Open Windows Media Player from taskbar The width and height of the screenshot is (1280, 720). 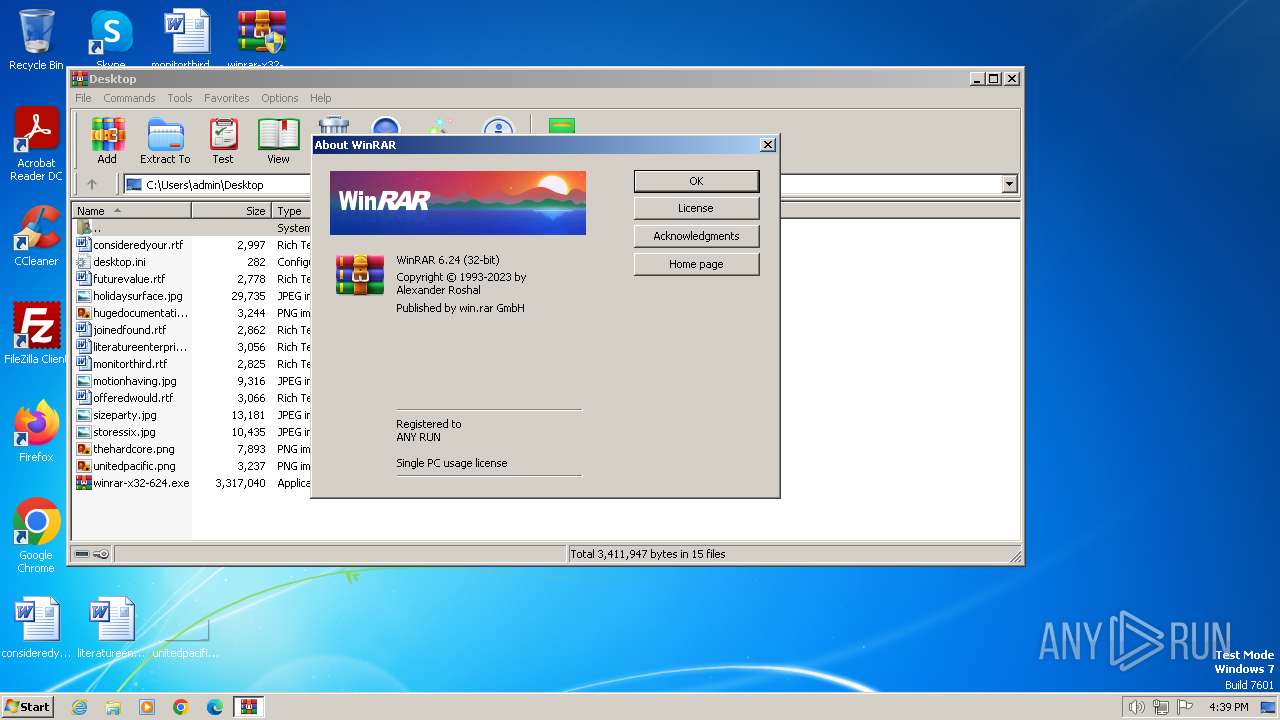147,707
